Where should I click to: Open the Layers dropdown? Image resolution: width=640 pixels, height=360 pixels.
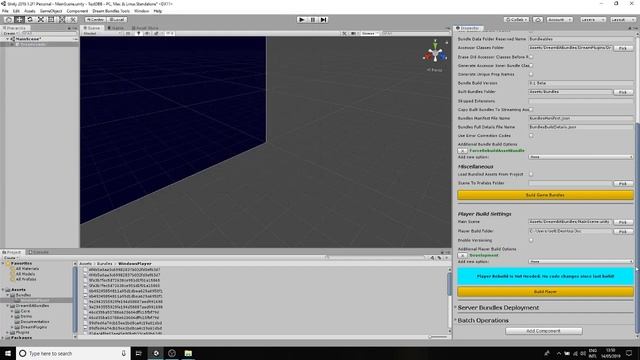click(592, 20)
